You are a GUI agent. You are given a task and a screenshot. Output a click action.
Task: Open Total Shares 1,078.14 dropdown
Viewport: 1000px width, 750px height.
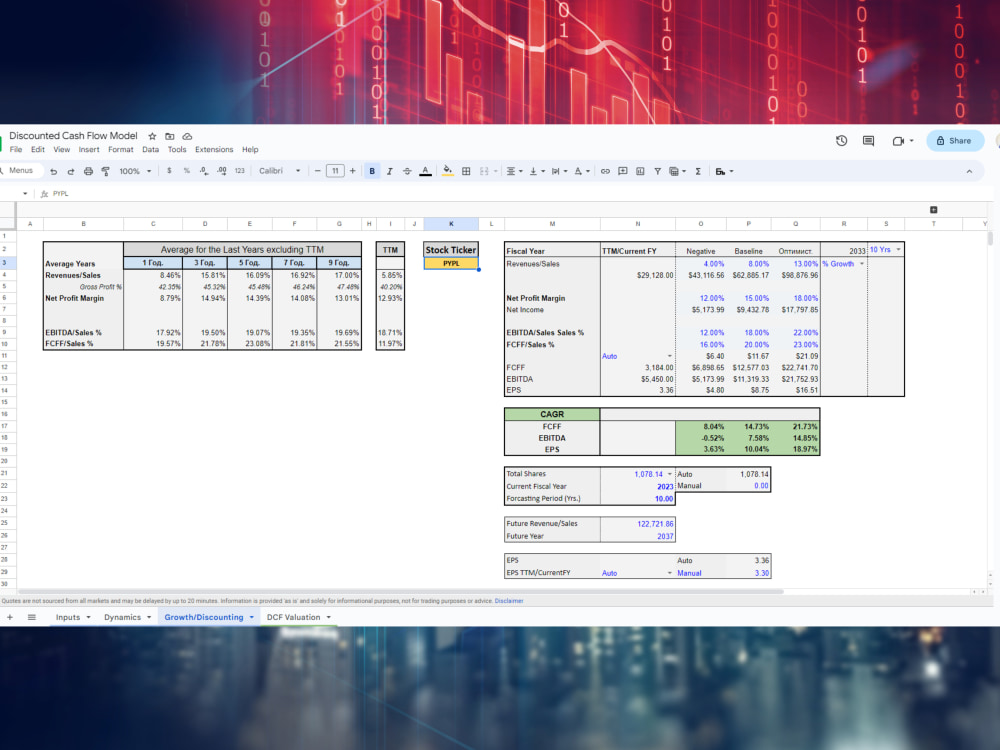[670, 474]
